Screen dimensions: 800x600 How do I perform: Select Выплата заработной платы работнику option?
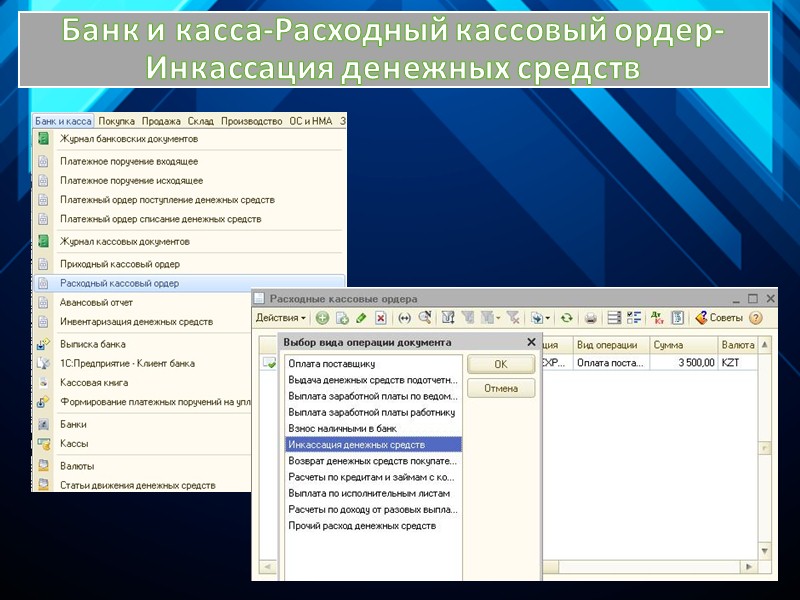(373, 412)
